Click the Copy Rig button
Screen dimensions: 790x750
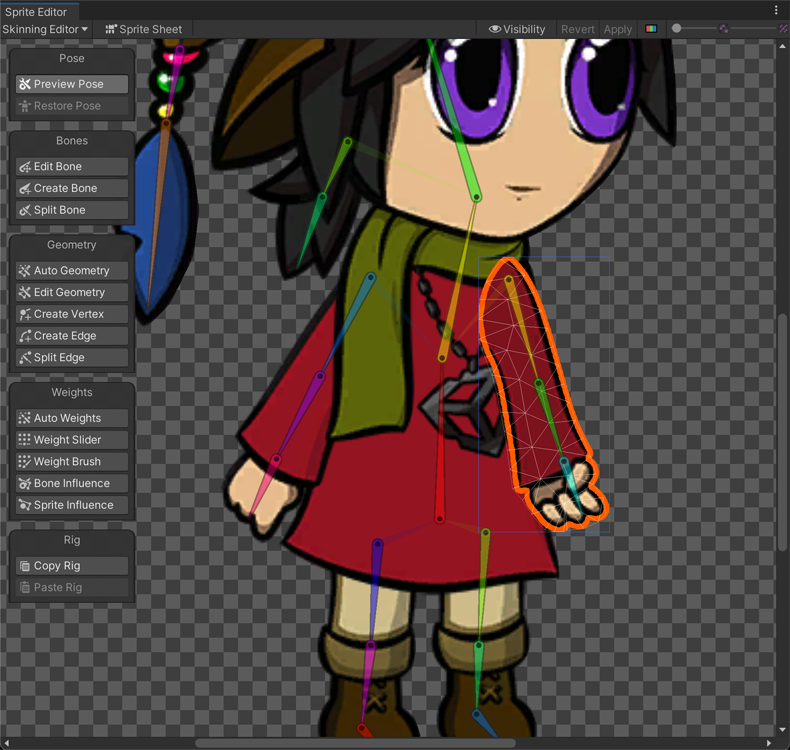tap(72, 565)
